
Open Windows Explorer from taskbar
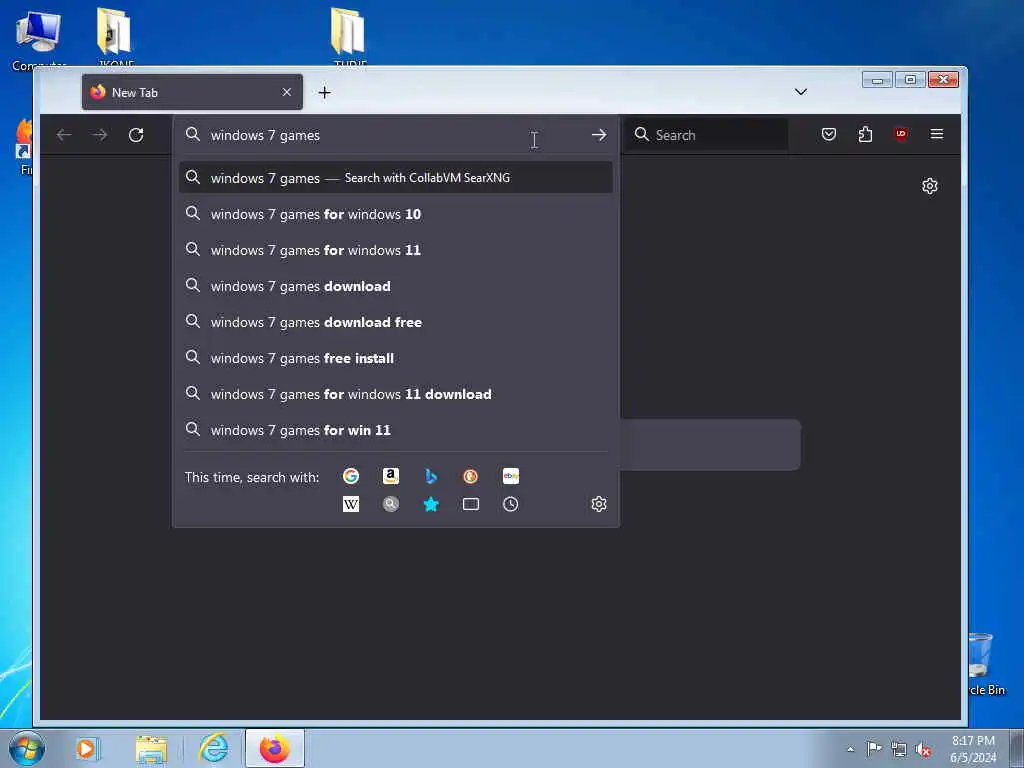(152, 749)
